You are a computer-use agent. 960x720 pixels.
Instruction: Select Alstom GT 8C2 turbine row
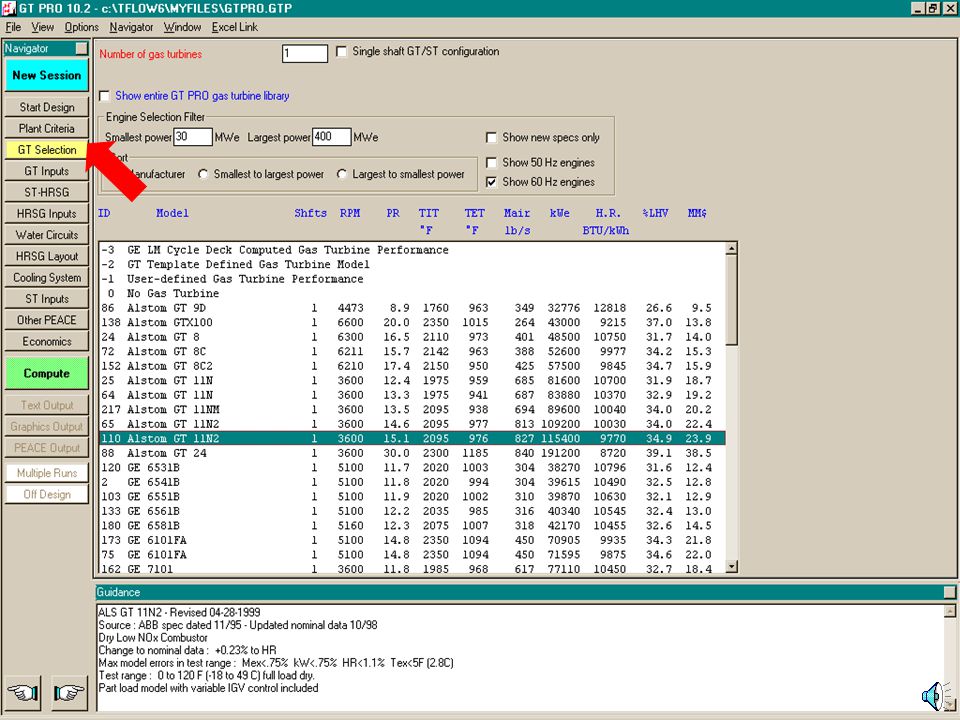click(412, 366)
